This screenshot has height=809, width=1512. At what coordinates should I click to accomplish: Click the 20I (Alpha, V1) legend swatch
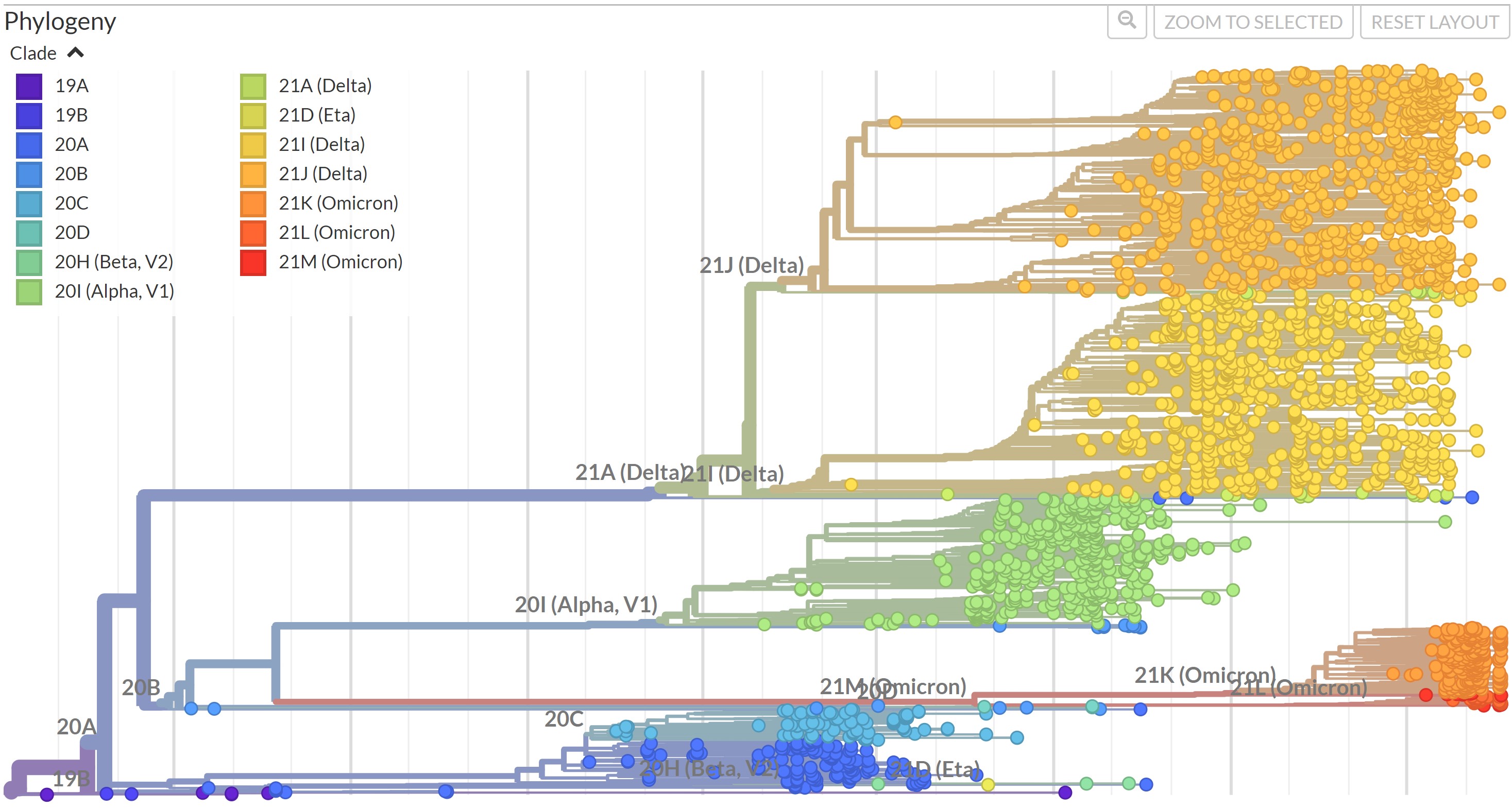(x=29, y=291)
